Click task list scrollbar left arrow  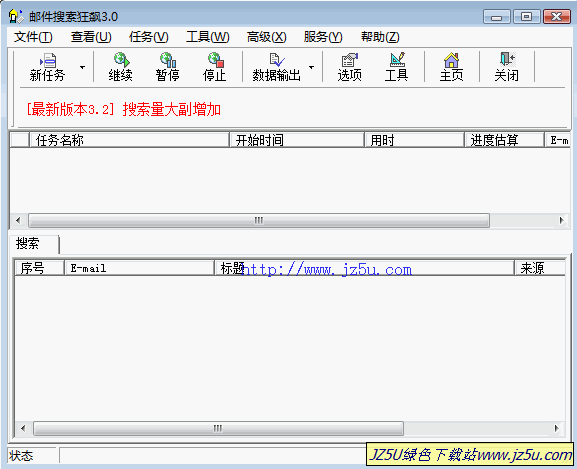pos(18,220)
